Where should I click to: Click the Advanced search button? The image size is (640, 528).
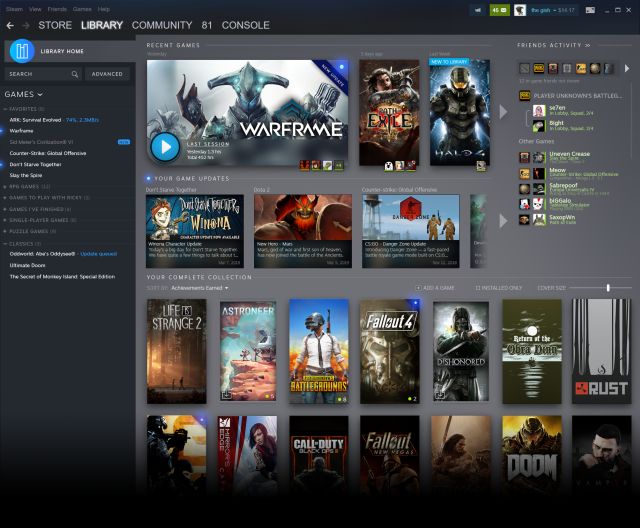pyautogui.click(x=107, y=74)
